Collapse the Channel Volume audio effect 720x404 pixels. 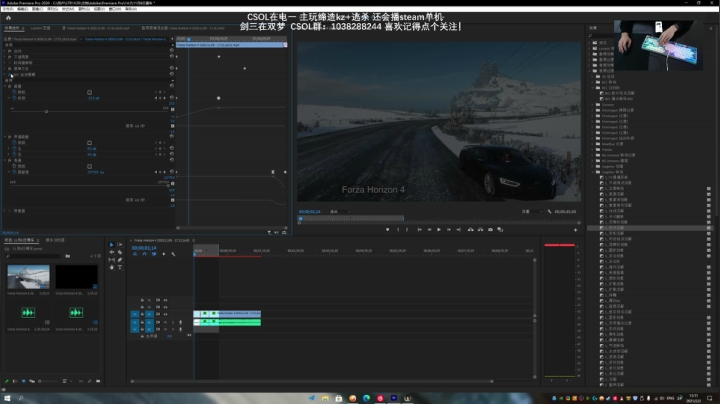[5, 137]
